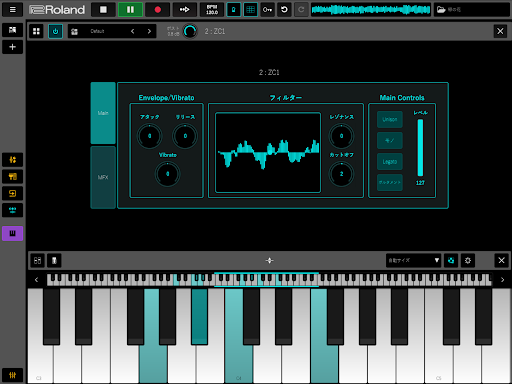Shift keyboard range left with arrow
The image size is (512, 384).
pos(36,280)
